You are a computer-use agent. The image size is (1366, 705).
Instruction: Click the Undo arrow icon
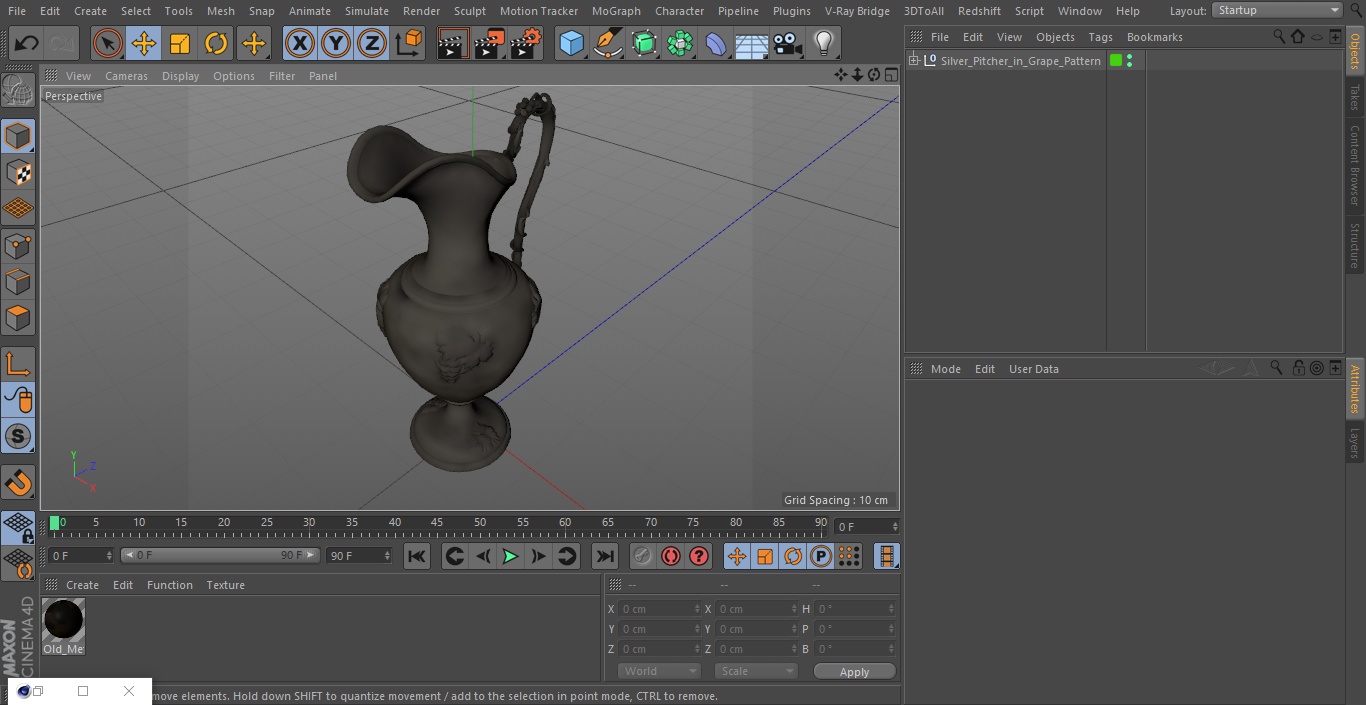[27, 44]
